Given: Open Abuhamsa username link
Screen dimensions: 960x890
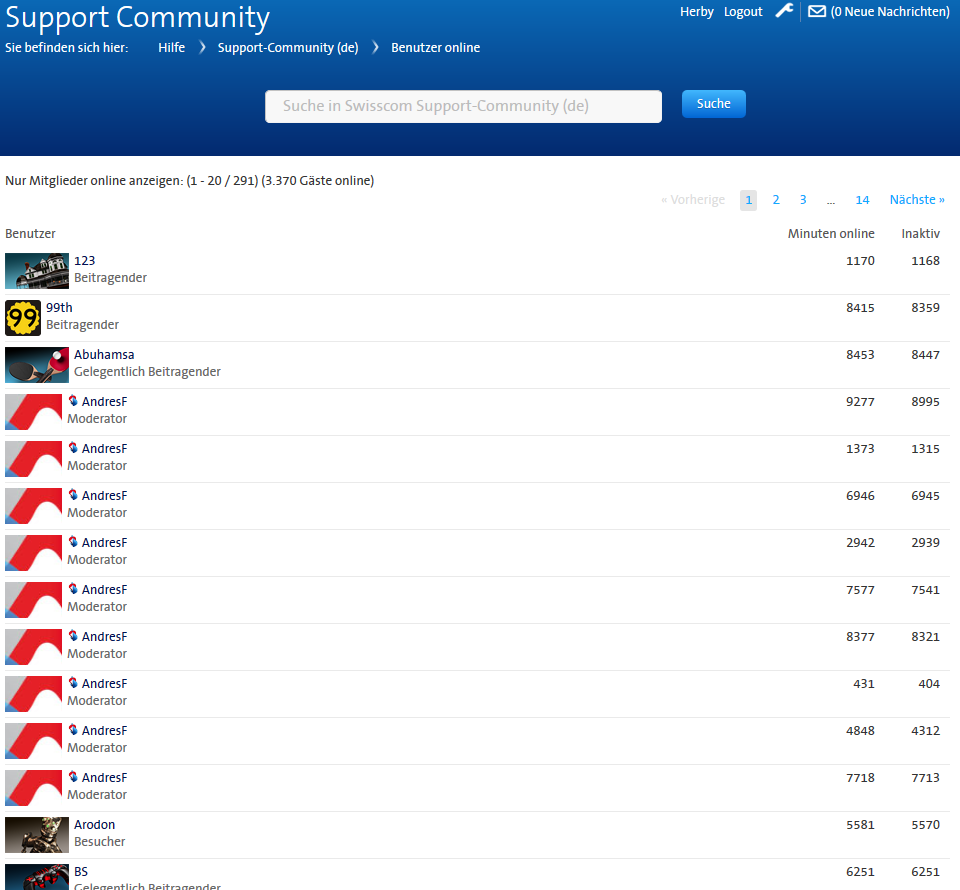Looking at the screenshot, I should point(104,355).
